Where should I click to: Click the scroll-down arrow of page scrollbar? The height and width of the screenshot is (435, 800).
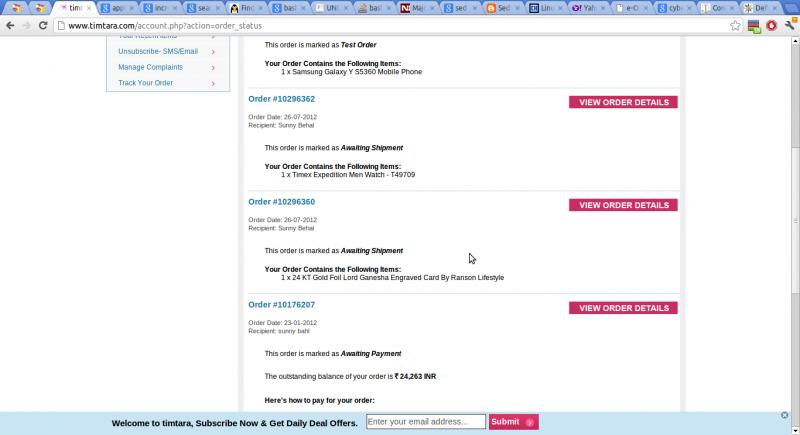tap(795, 430)
